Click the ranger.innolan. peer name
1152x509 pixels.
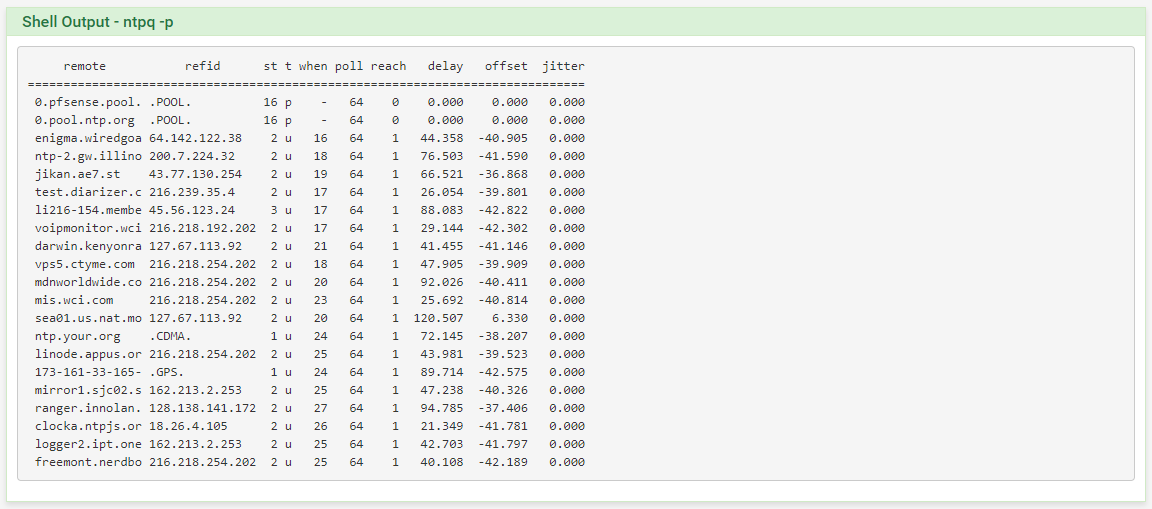click(x=88, y=408)
